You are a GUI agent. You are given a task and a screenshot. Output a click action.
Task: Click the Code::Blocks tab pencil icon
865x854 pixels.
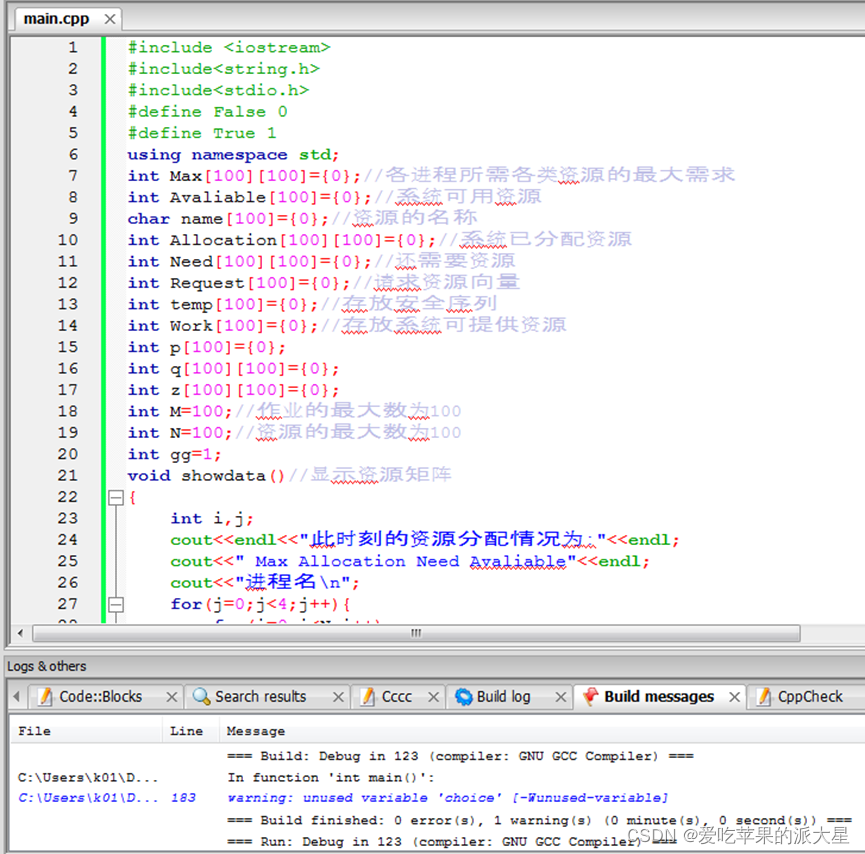coord(46,697)
